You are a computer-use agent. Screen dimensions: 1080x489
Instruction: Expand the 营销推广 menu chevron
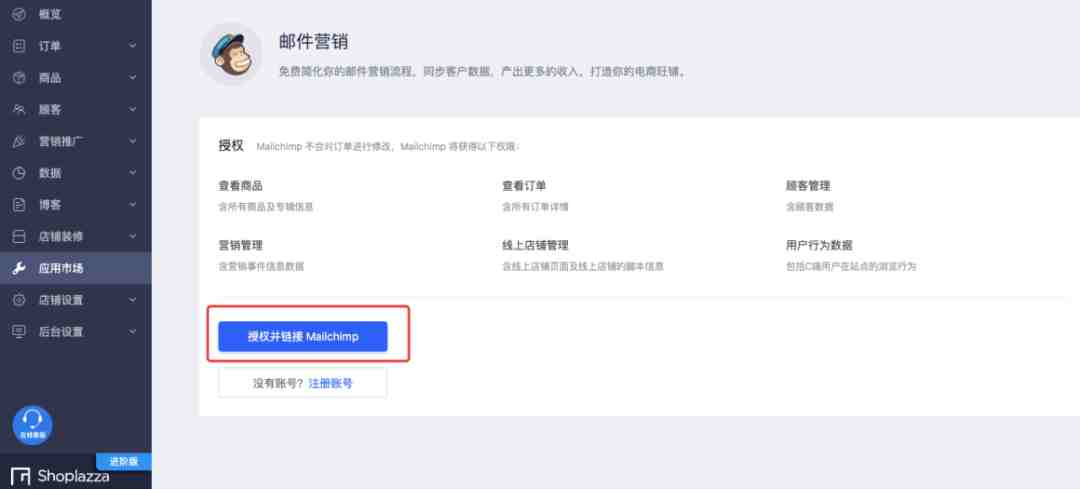point(132,141)
